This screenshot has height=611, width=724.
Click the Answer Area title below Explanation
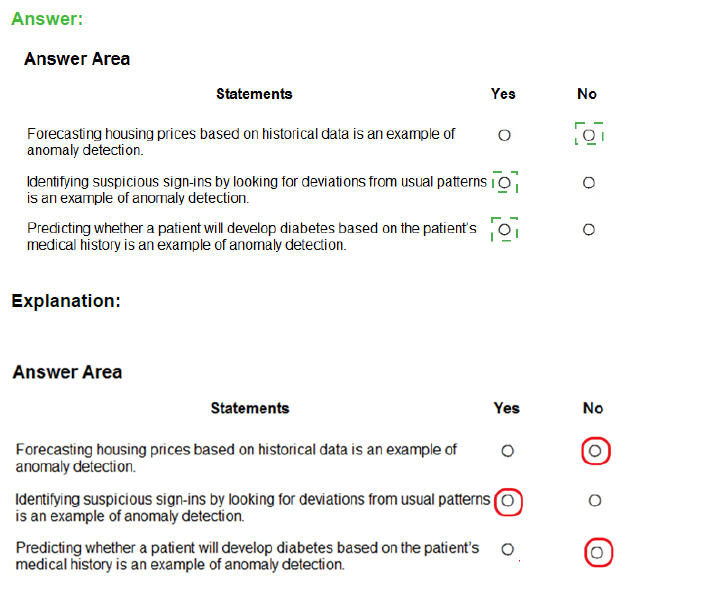(x=67, y=372)
